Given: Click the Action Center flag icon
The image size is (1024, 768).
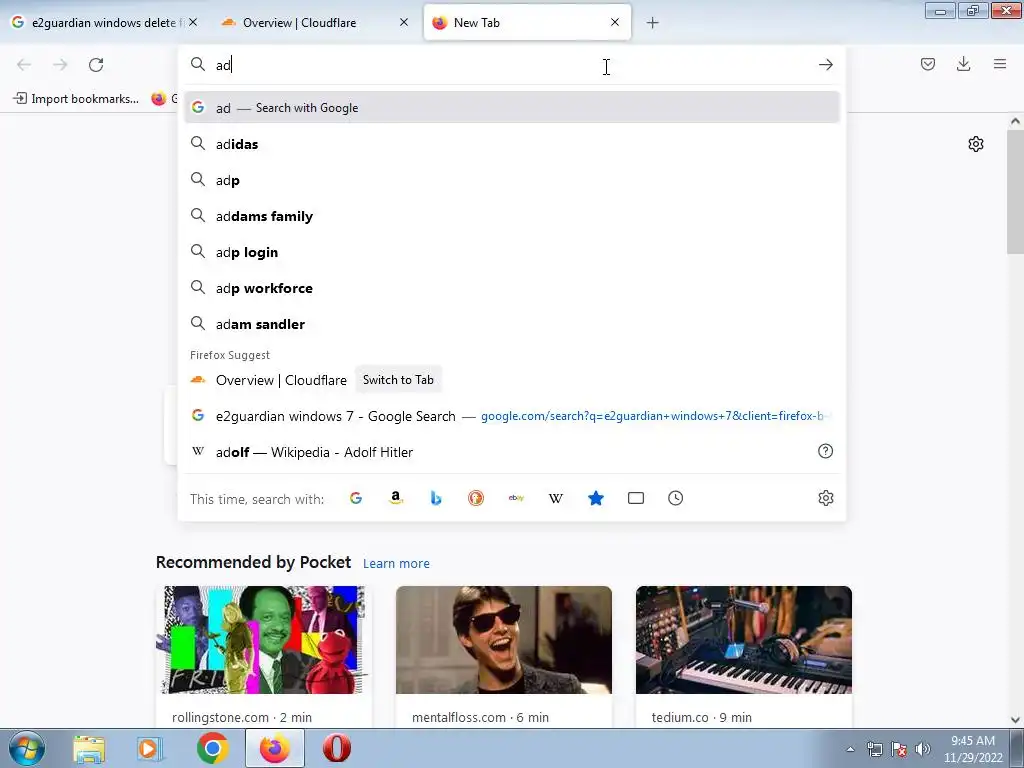Looking at the screenshot, I should [x=899, y=749].
